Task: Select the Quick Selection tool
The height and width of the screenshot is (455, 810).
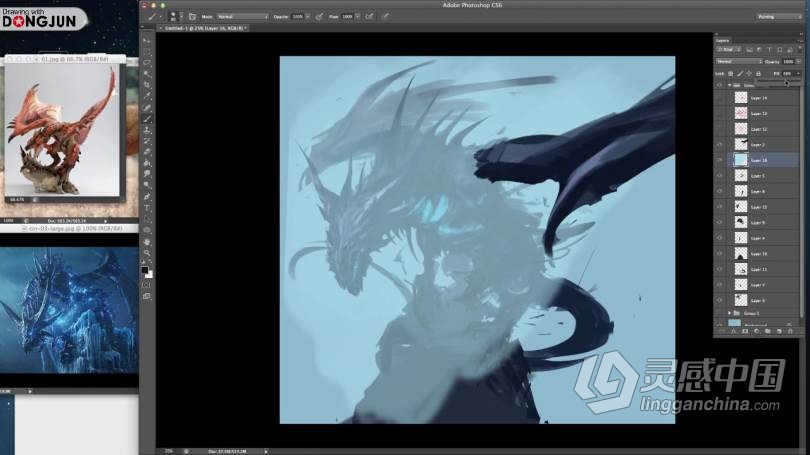Action: (147, 74)
